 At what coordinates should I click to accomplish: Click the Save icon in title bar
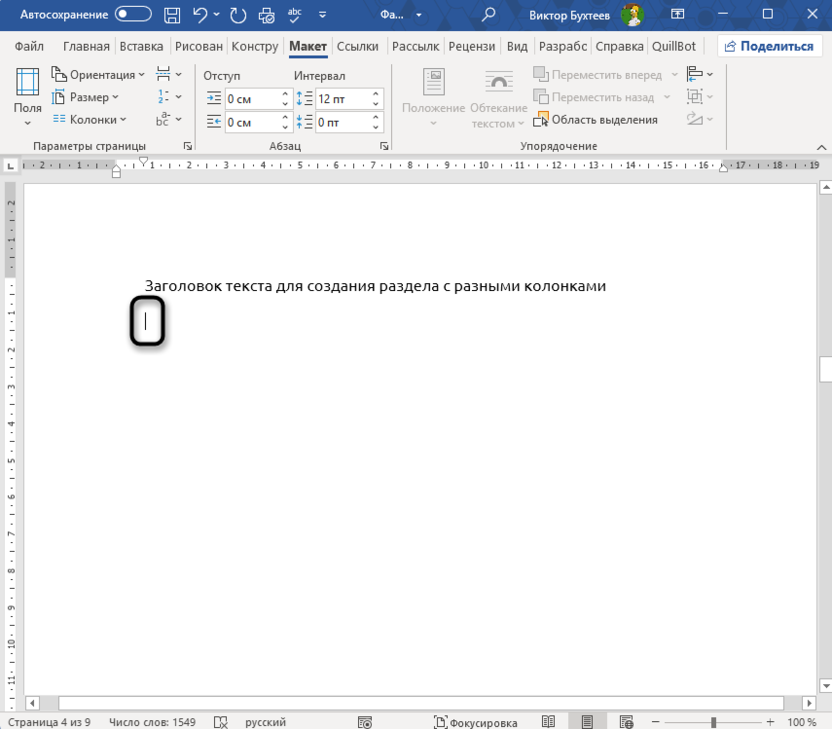(x=172, y=15)
